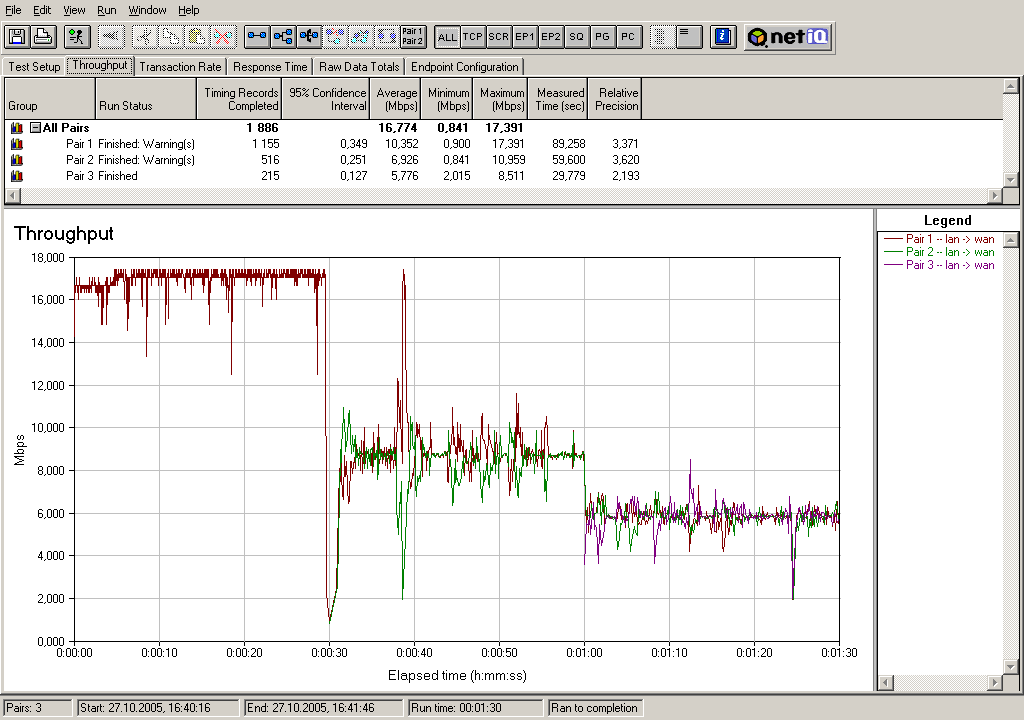Click the results table scroll up arrow
1024x720 pixels.
pyautogui.click(x=1010, y=86)
